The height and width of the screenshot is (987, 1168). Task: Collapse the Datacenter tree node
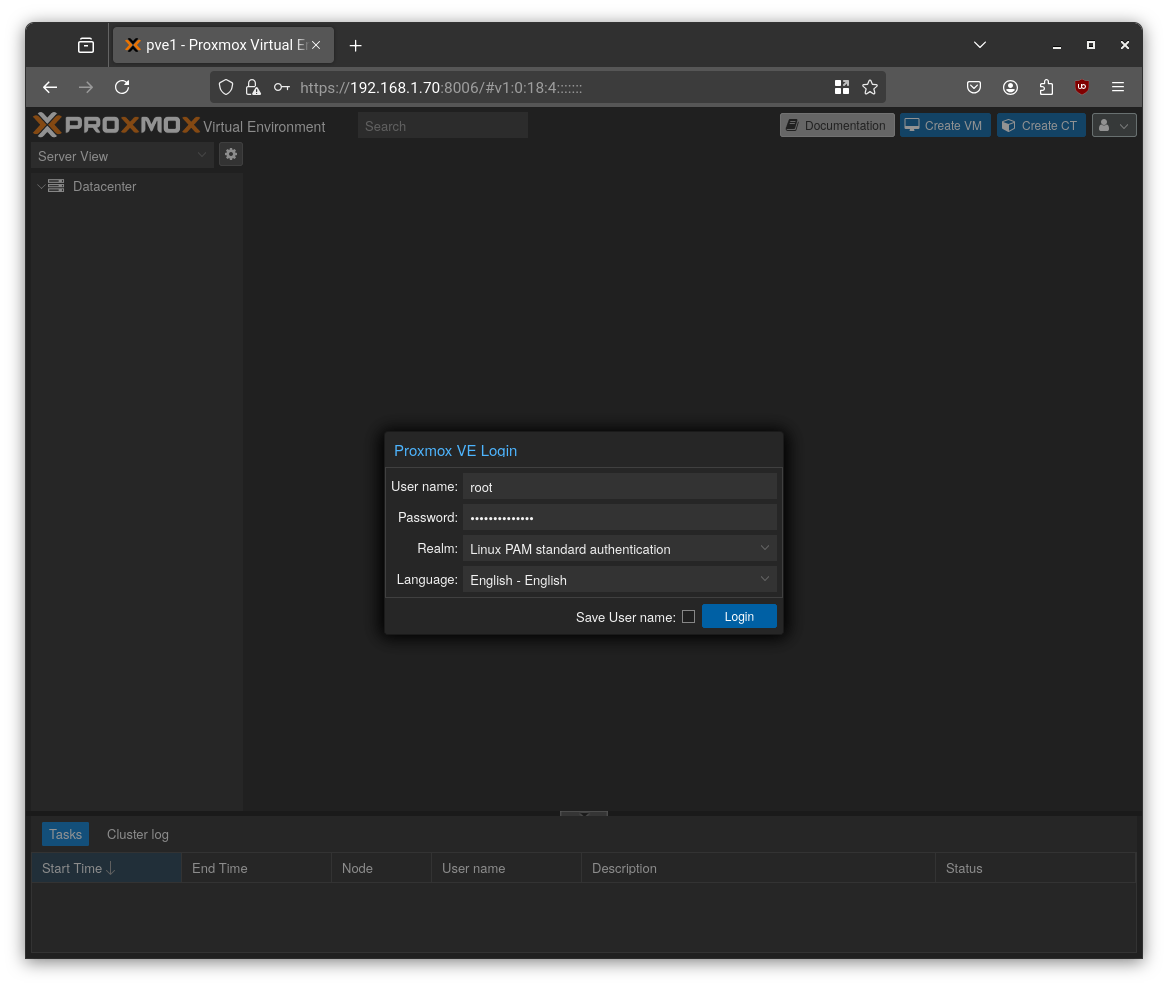(x=41, y=186)
